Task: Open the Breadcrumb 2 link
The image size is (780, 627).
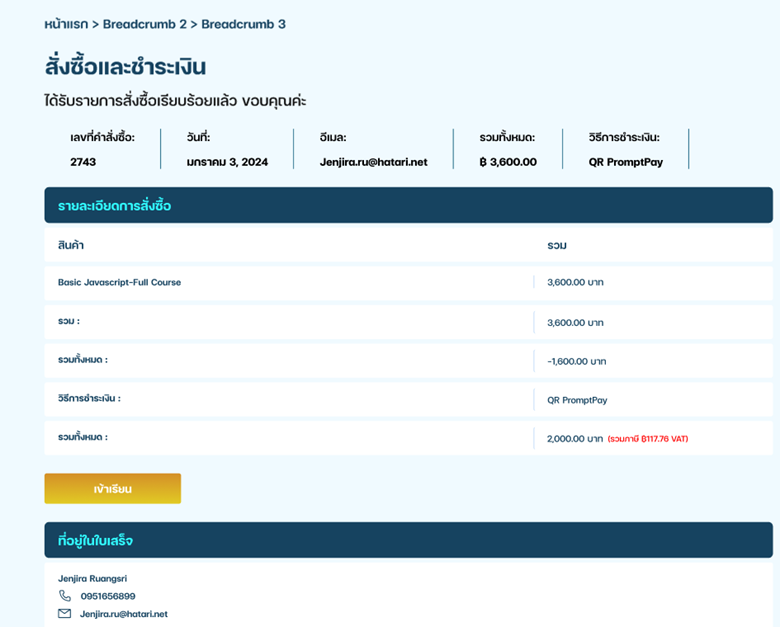Action: click(x=145, y=24)
